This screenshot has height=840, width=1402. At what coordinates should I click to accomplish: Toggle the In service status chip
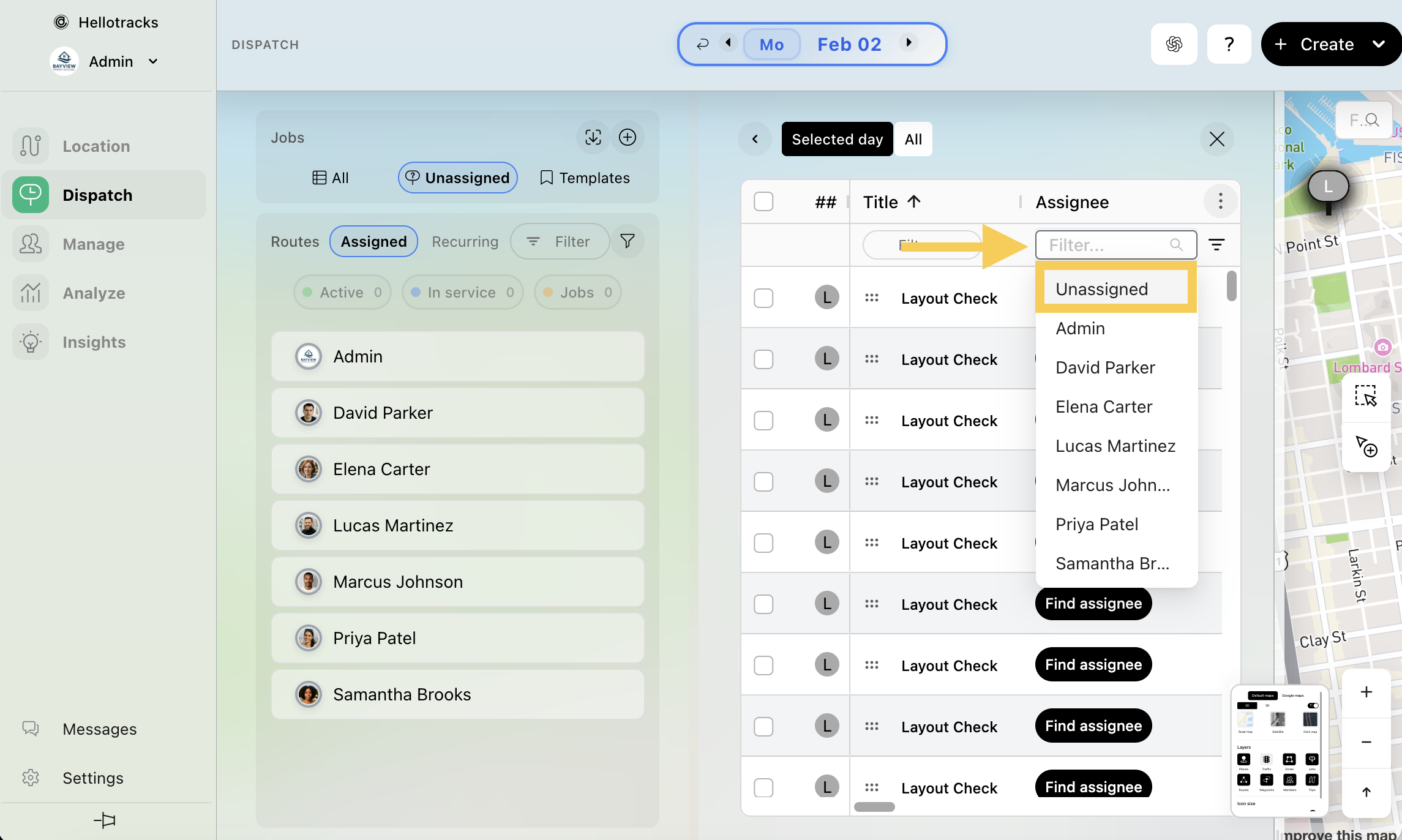(x=462, y=292)
